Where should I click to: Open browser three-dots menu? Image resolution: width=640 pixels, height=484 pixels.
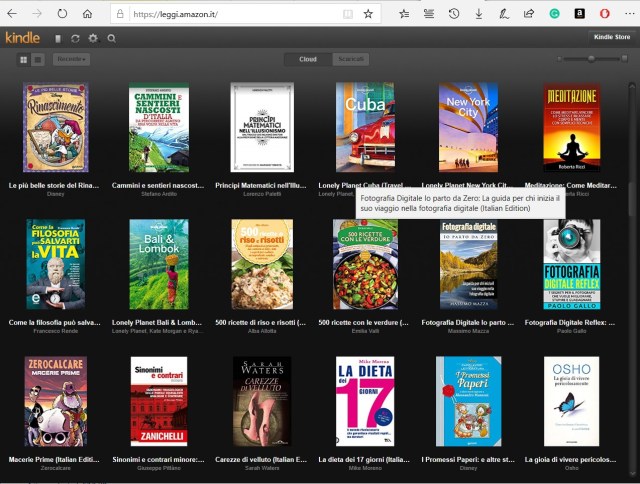(x=628, y=14)
